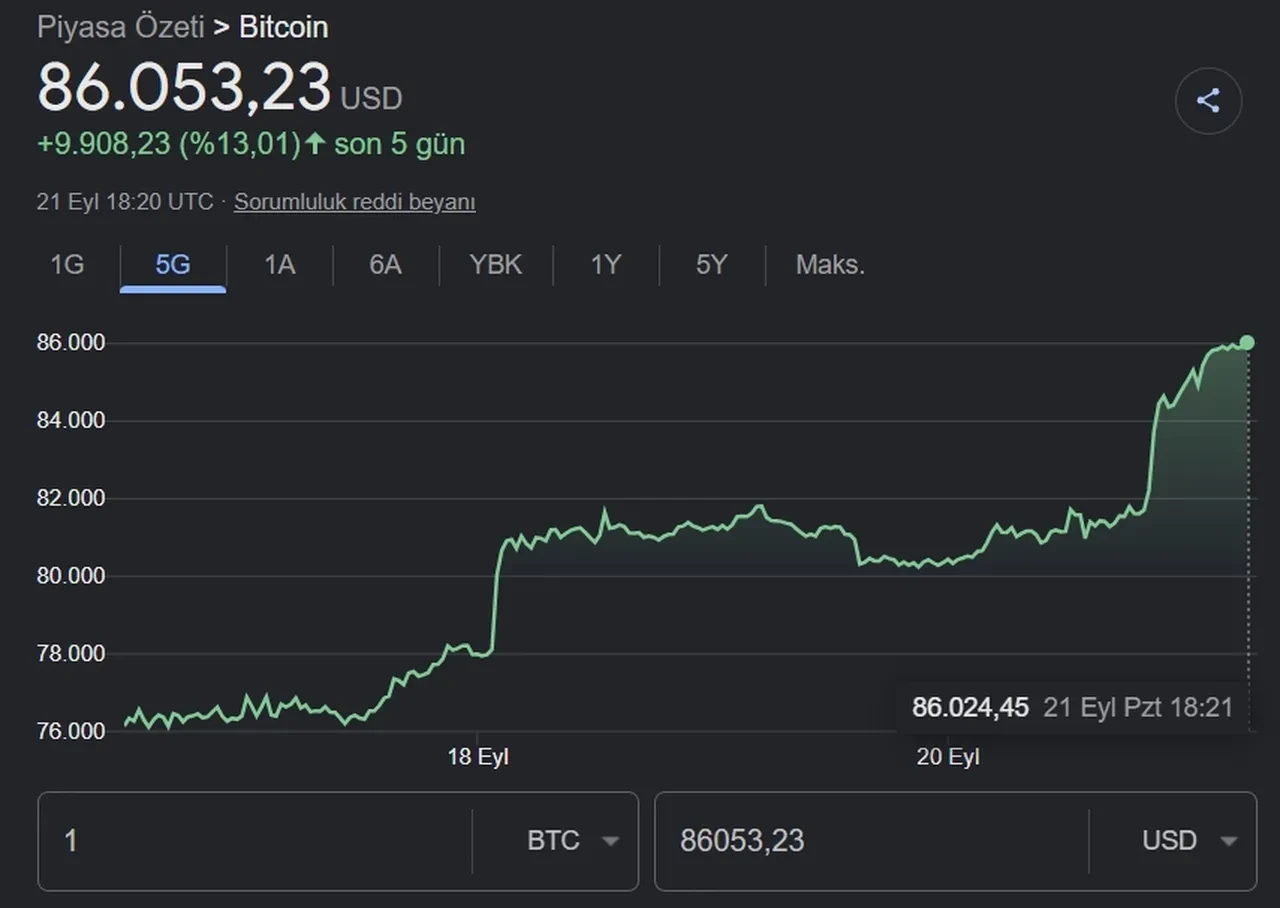Open the BTC currency dropdown
This screenshot has width=1280, height=908.
click(573, 841)
